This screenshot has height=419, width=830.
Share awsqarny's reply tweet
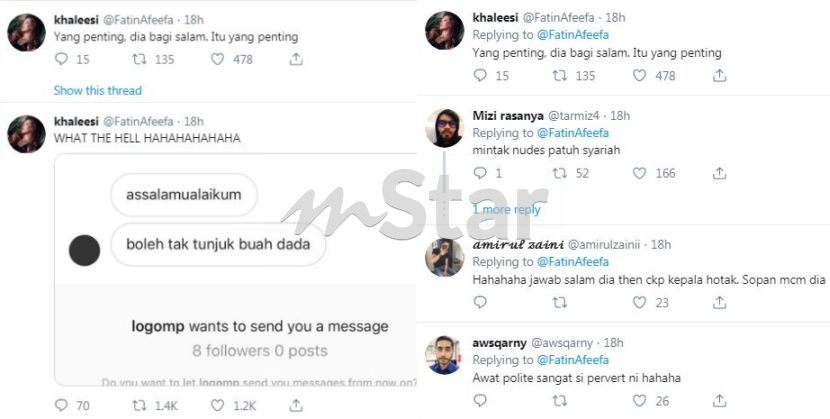pyautogui.click(x=719, y=400)
